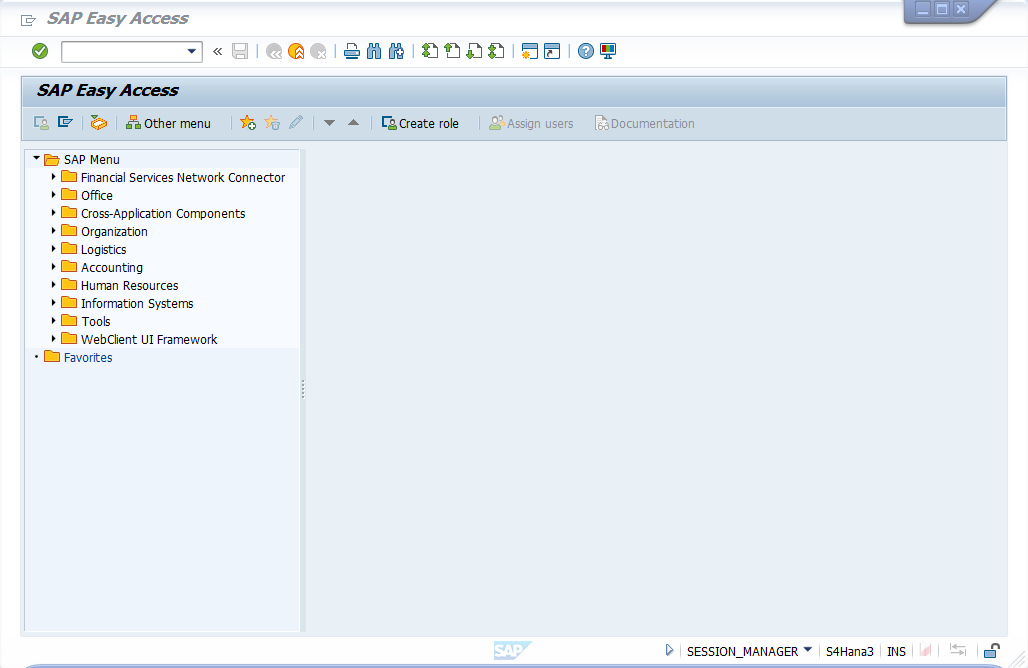Select the Save icon in the standard toolbar

pyautogui.click(x=240, y=50)
